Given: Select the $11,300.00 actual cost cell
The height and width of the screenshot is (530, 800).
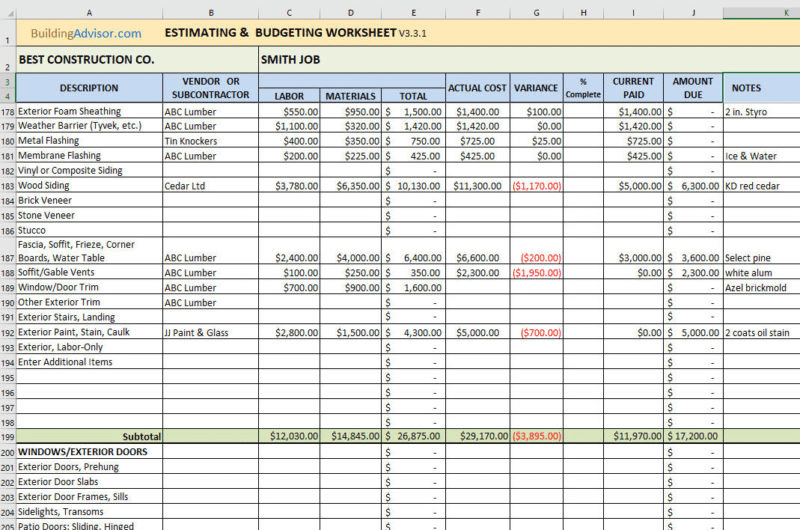Looking at the screenshot, I should click(478, 186).
